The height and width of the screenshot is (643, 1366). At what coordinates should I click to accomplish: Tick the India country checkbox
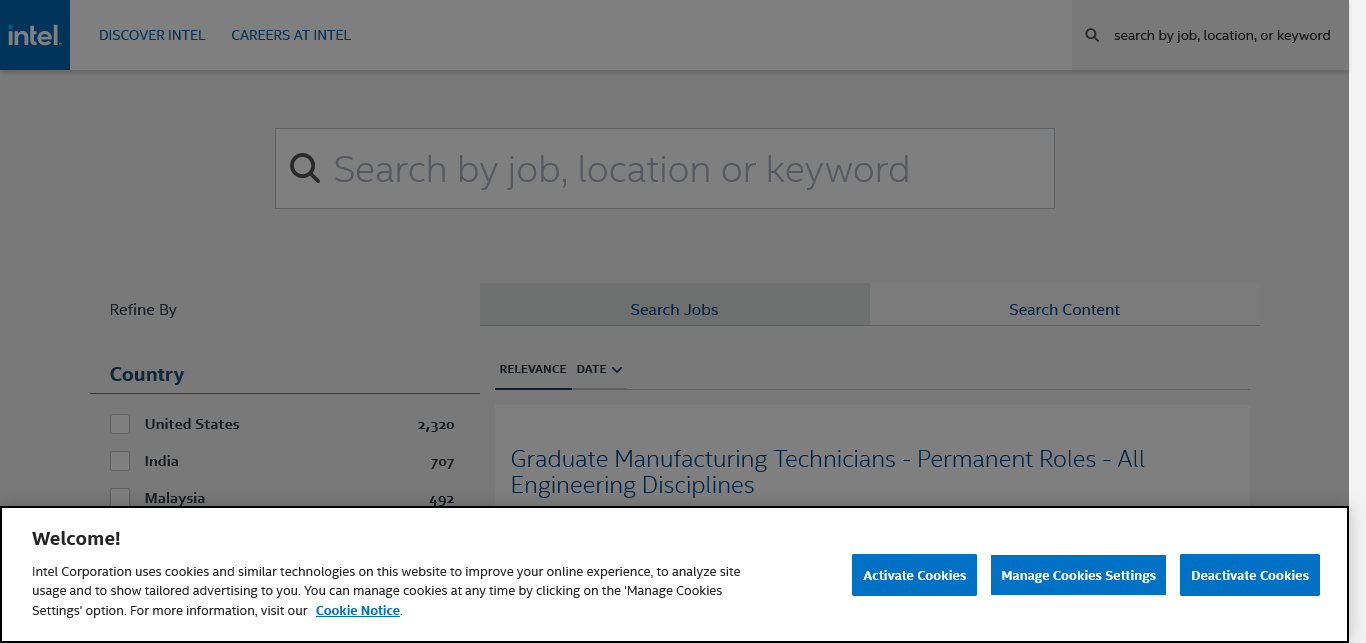click(x=120, y=461)
